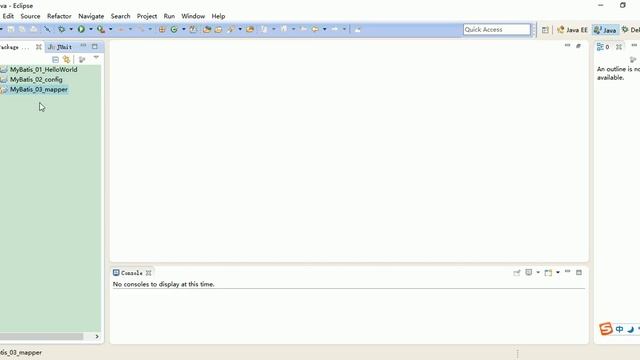Click Last Edit Location toolbar icon
640x360 pixels.
tap(303, 29)
